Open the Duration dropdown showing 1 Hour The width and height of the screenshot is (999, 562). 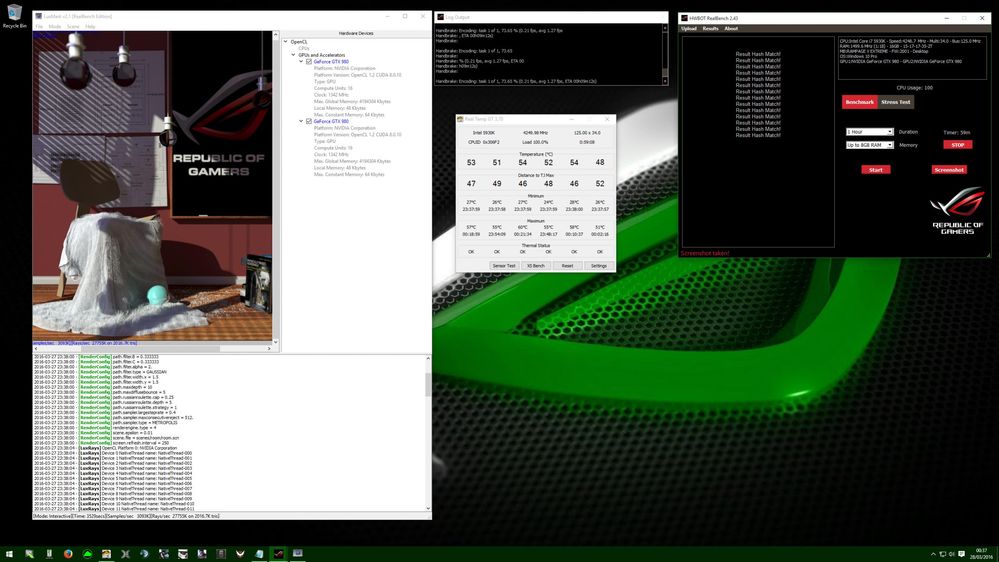click(x=870, y=132)
